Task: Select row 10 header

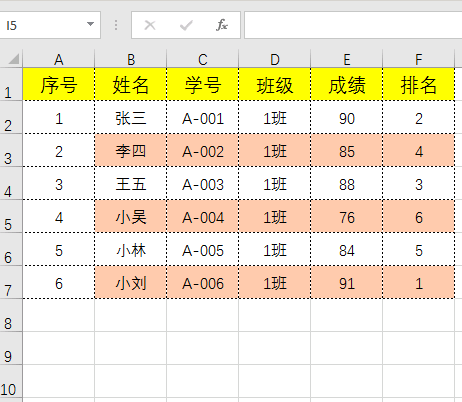Action: (x=11, y=381)
